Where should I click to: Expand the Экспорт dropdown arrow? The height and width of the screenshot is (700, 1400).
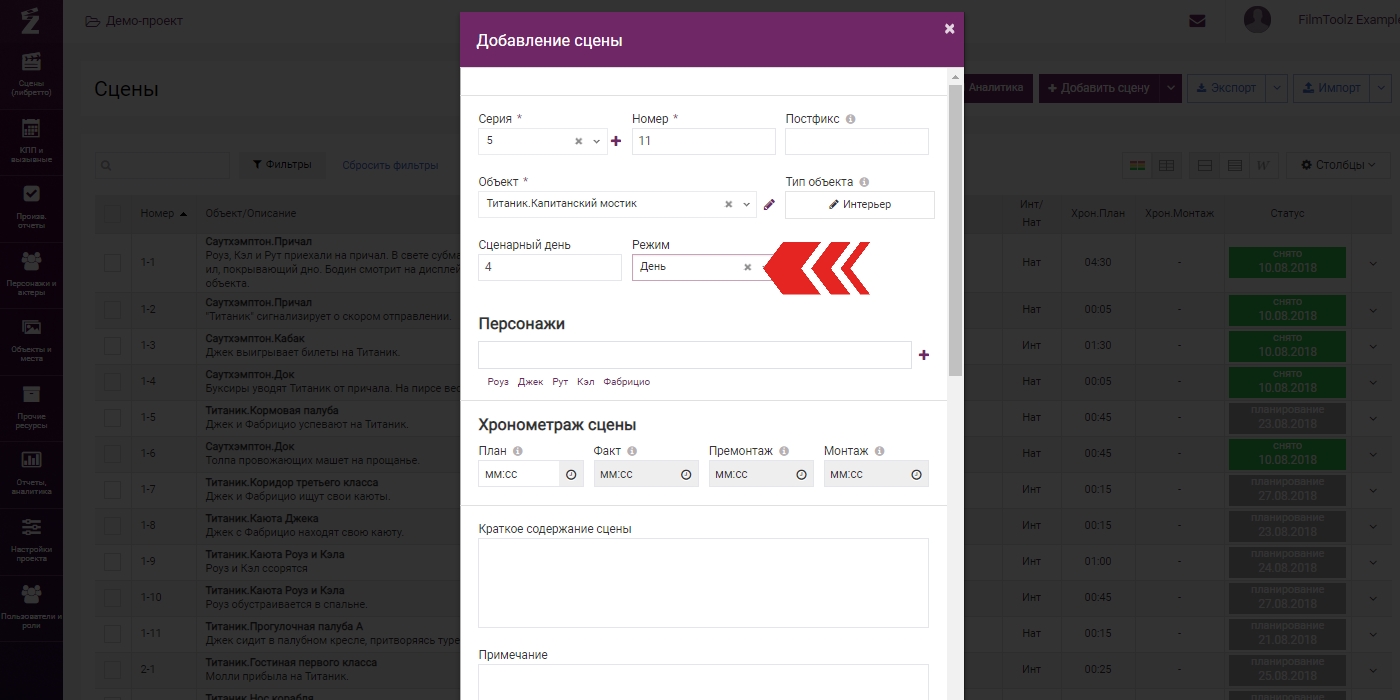1276,88
